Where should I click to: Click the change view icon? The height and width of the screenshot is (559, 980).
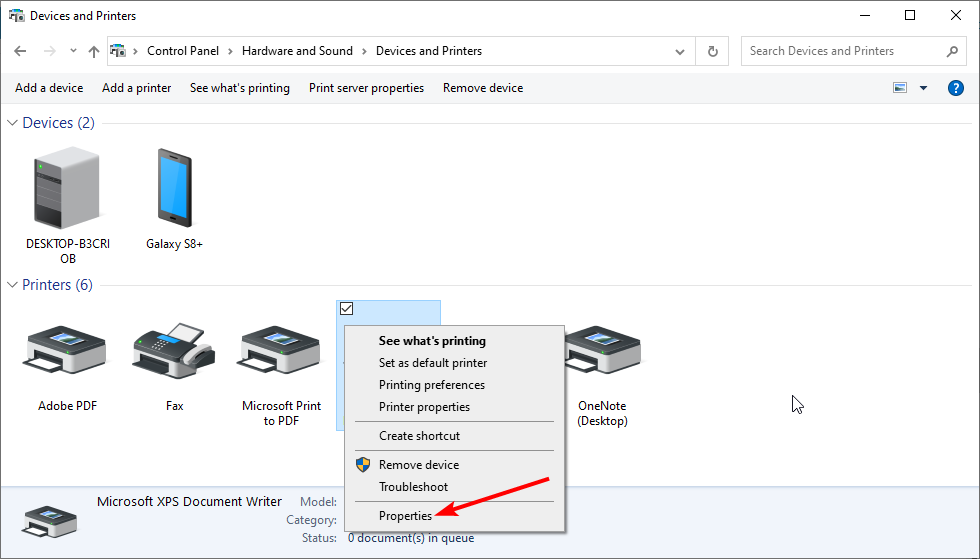(x=900, y=88)
